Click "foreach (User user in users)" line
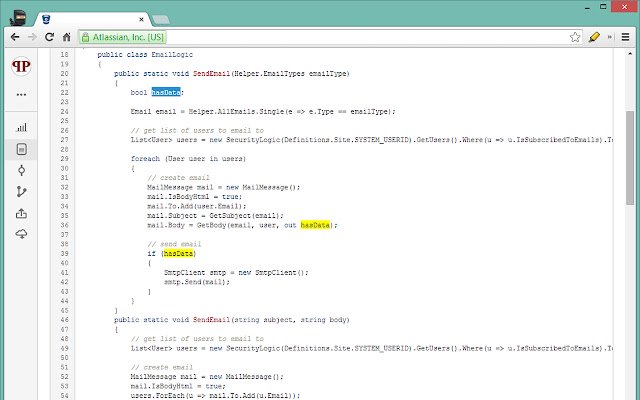This screenshot has width=640, height=400. [188, 159]
